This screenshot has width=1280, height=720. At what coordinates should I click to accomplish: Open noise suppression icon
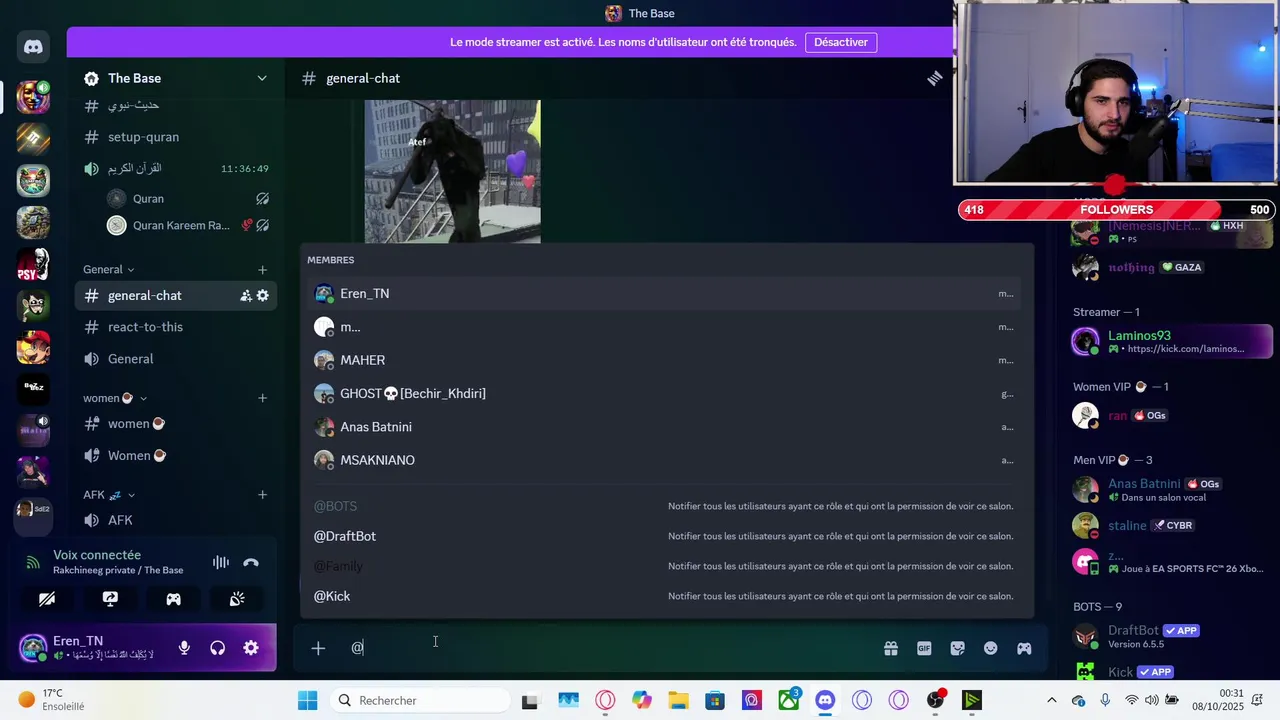(x=221, y=563)
